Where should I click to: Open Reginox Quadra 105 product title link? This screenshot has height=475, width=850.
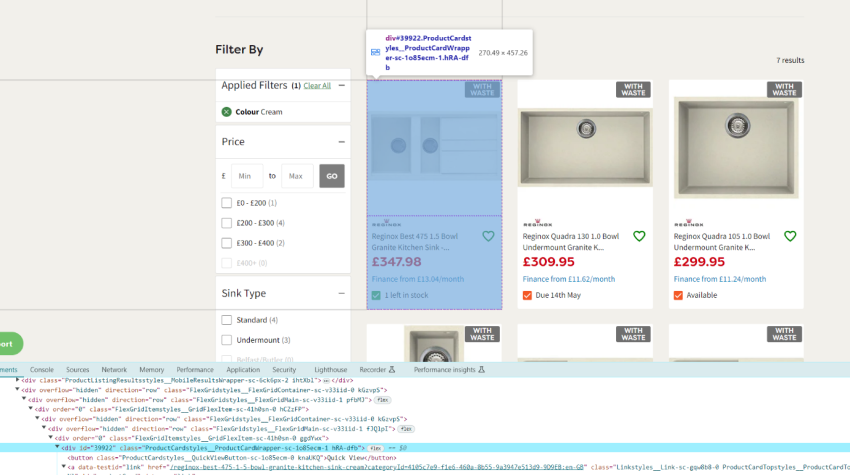(722, 242)
